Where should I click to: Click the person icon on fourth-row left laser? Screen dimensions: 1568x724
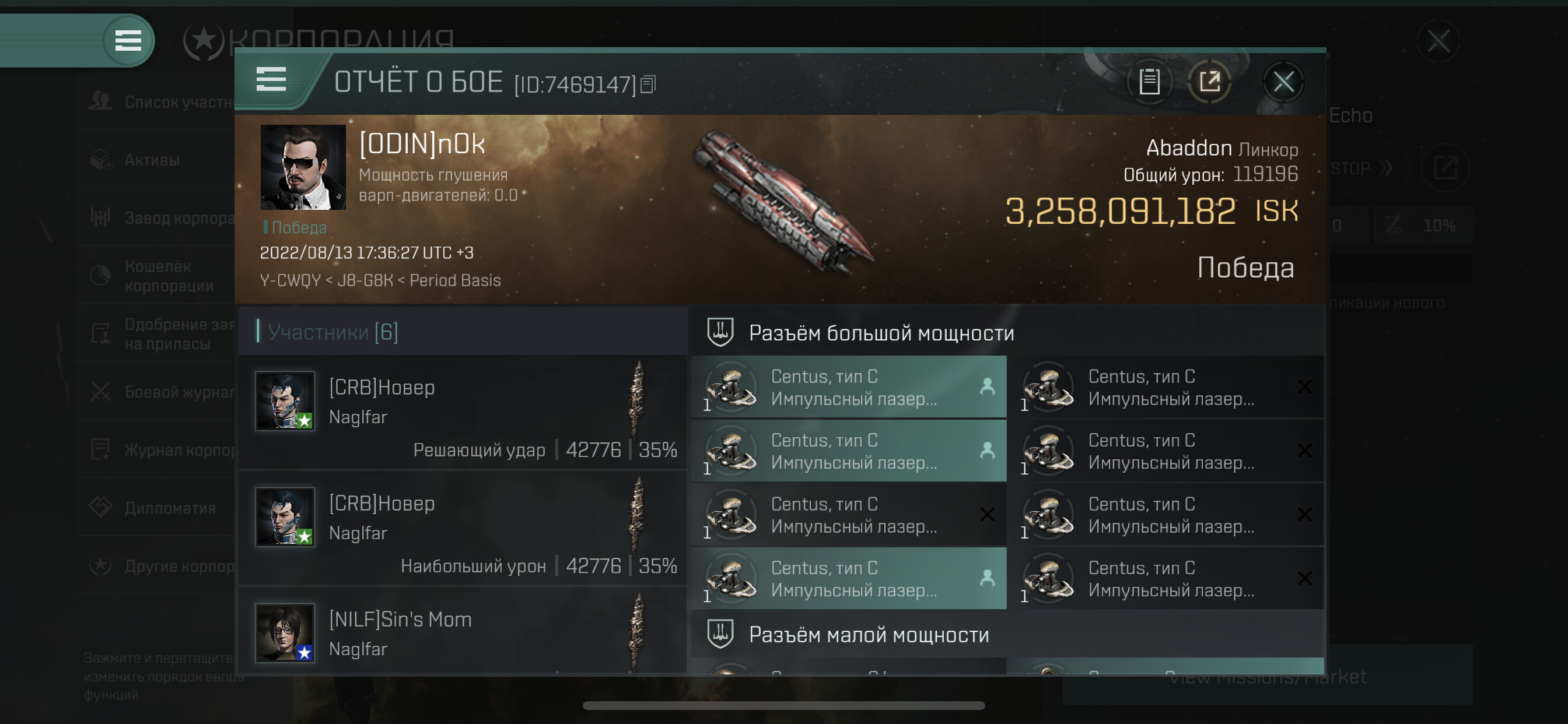pos(986,578)
